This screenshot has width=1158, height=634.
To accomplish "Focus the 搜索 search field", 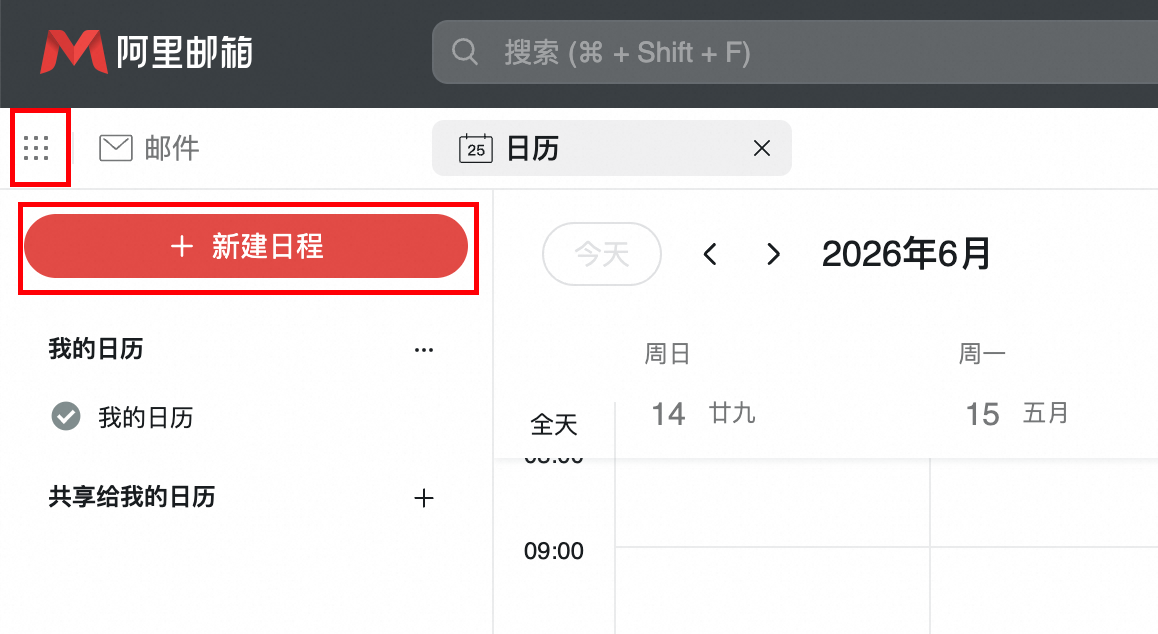I will [x=795, y=52].
